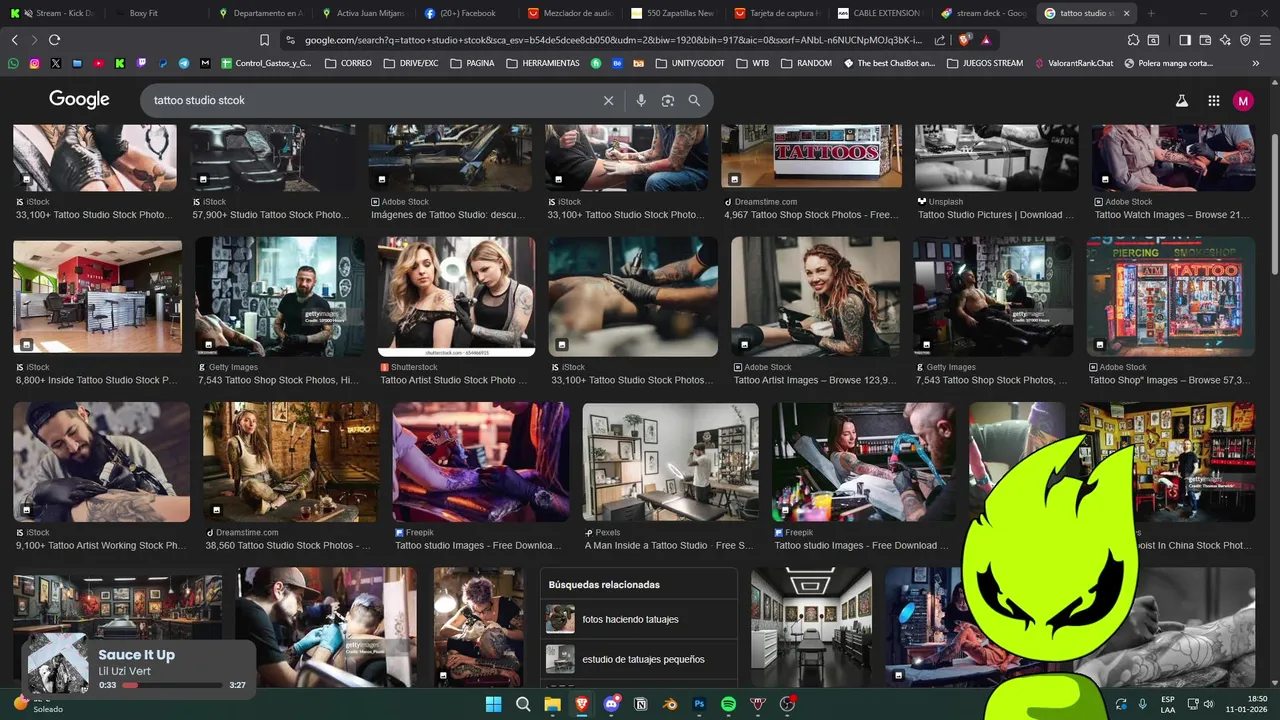Open Windows Start menu
The width and height of the screenshot is (1280, 720).
click(493, 704)
